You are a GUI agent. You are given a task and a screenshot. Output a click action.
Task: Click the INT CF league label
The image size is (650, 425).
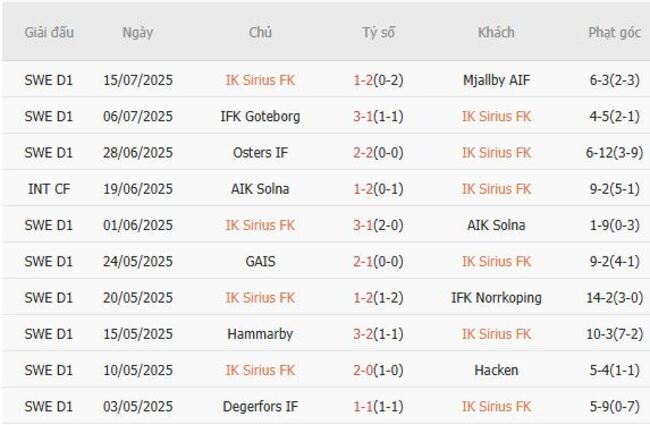[x=49, y=189]
